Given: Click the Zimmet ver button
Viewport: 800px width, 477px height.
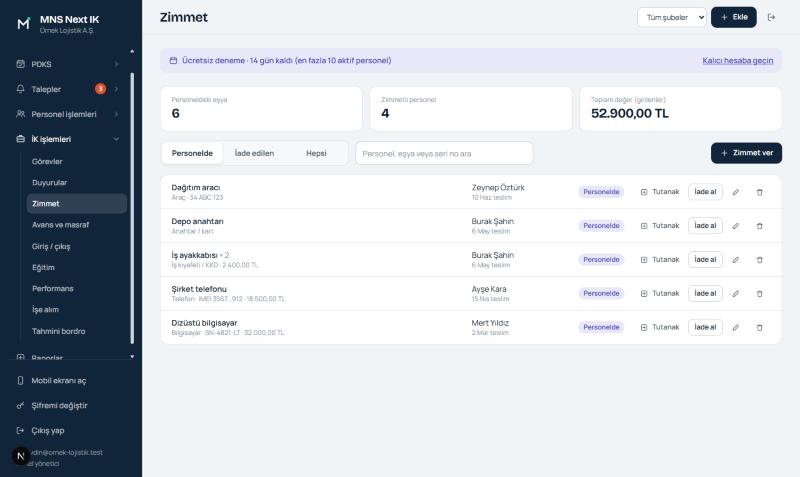Looking at the screenshot, I should tap(746, 153).
